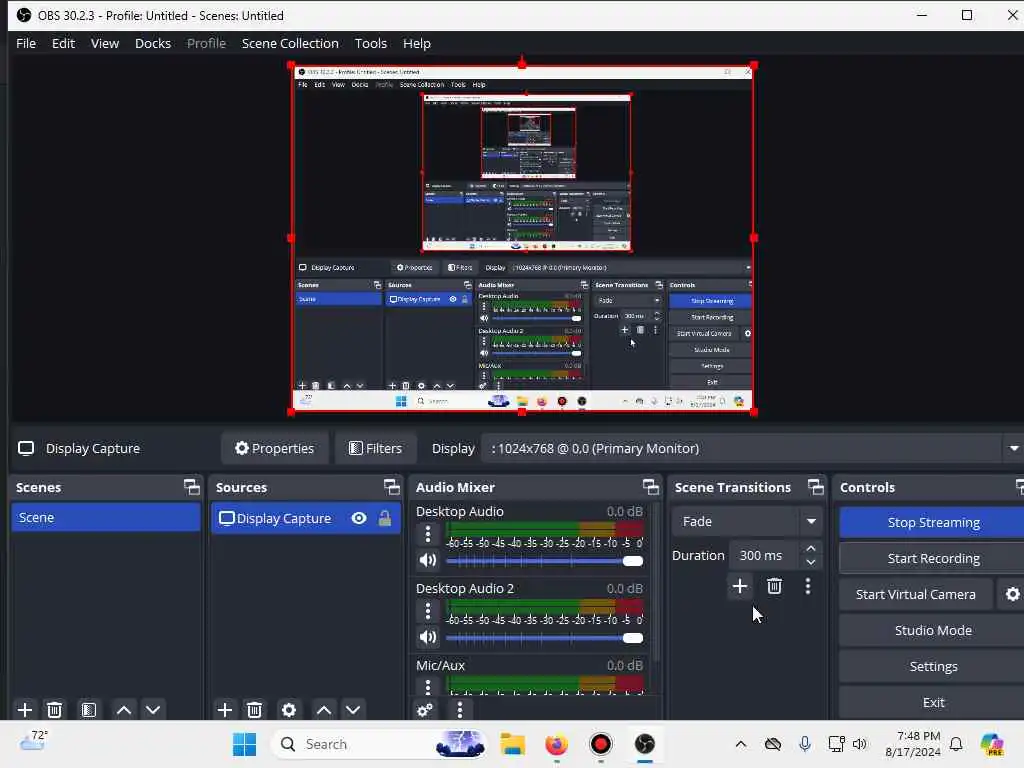Open Firefox from taskbar
Image resolution: width=1024 pixels, height=768 pixels.
coord(556,744)
